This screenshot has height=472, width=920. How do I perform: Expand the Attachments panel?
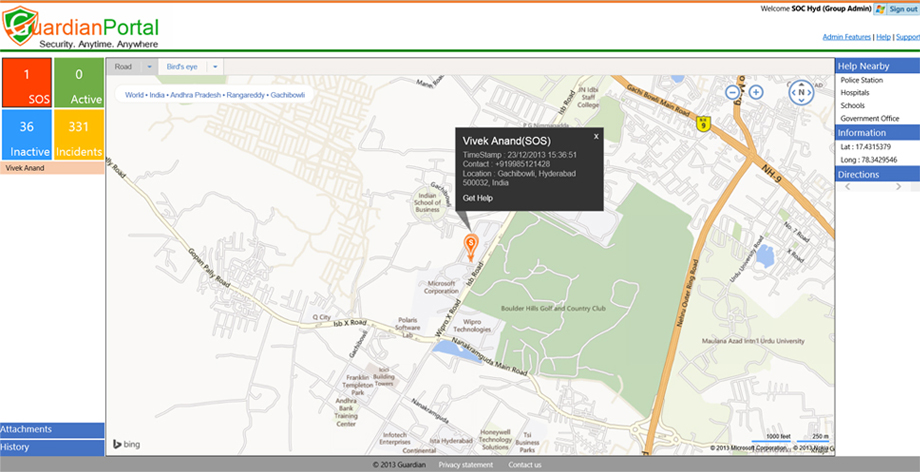click(52, 430)
